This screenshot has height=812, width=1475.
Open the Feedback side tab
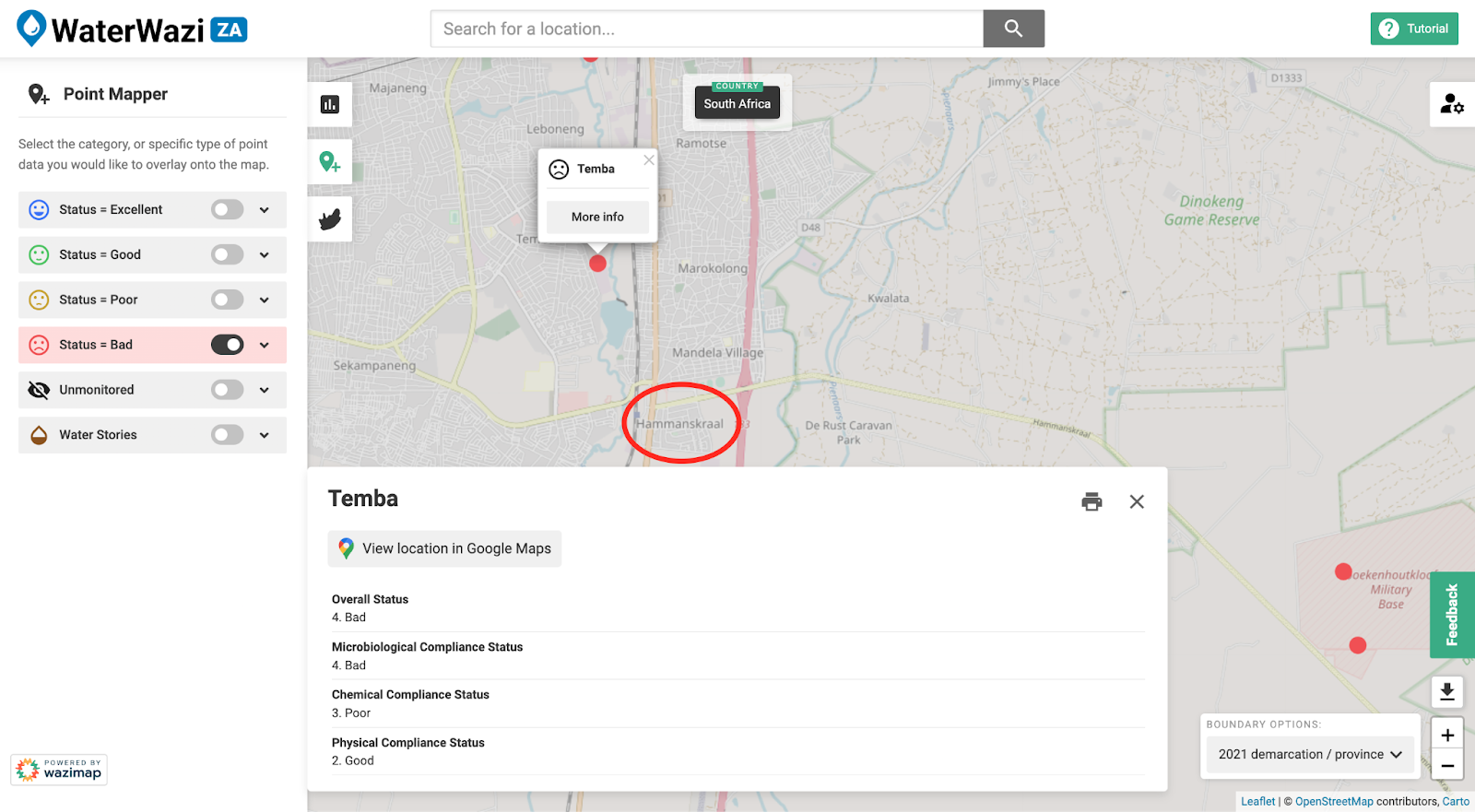pyautogui.click(x=1452, y=615)
